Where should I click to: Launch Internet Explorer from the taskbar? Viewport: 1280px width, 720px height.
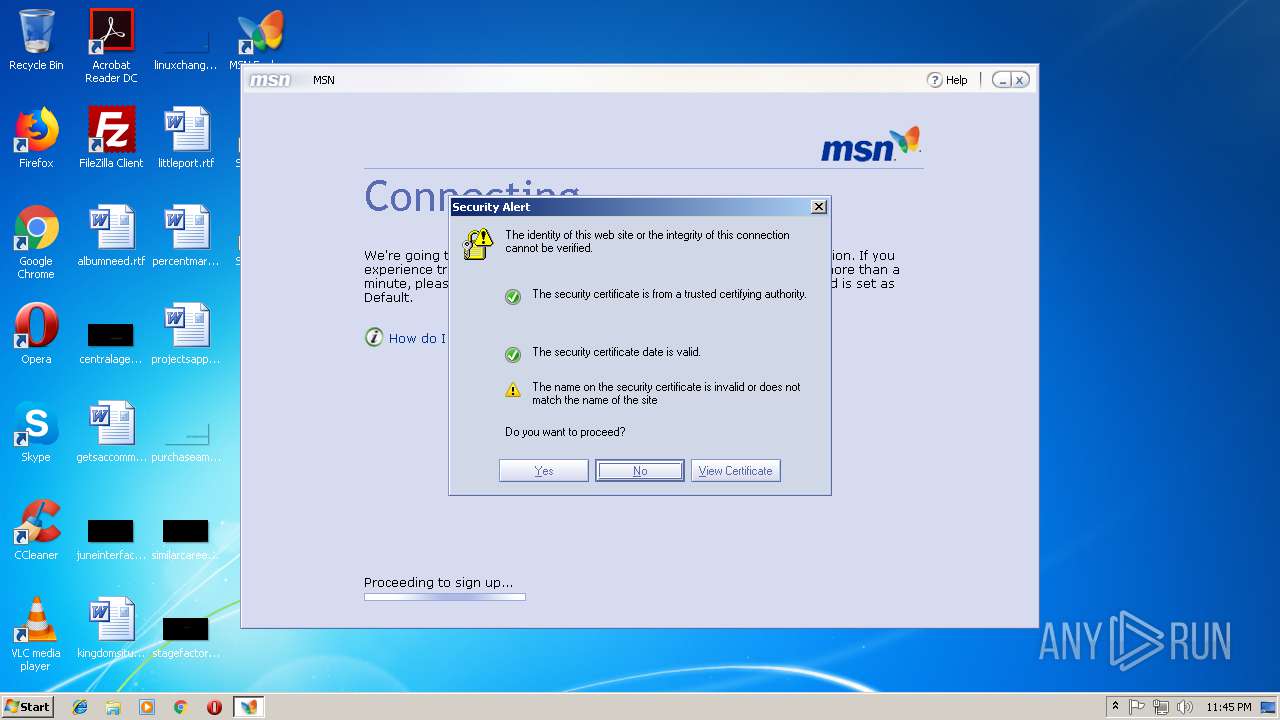[80, 707]
